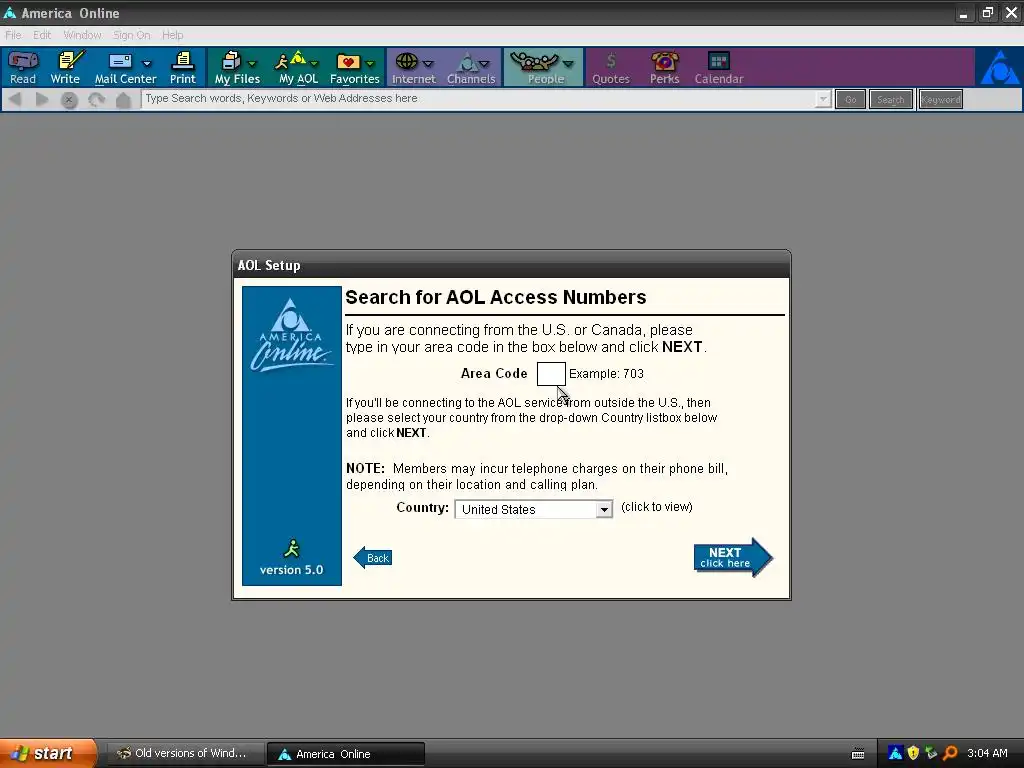Click the security shield tray icon
Screen dimensions: 1024x768
(x=913, y=753)
